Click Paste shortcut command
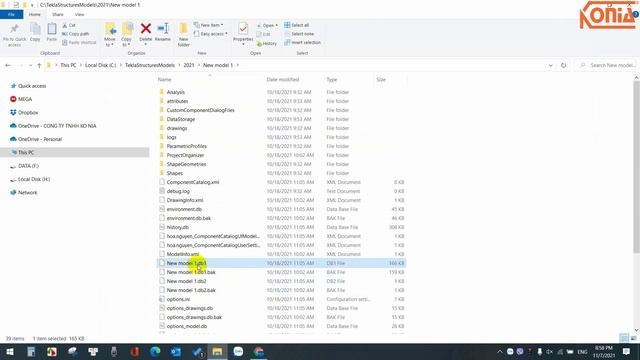This screenshot has height=360, width=640. click(x=79, y=42)
